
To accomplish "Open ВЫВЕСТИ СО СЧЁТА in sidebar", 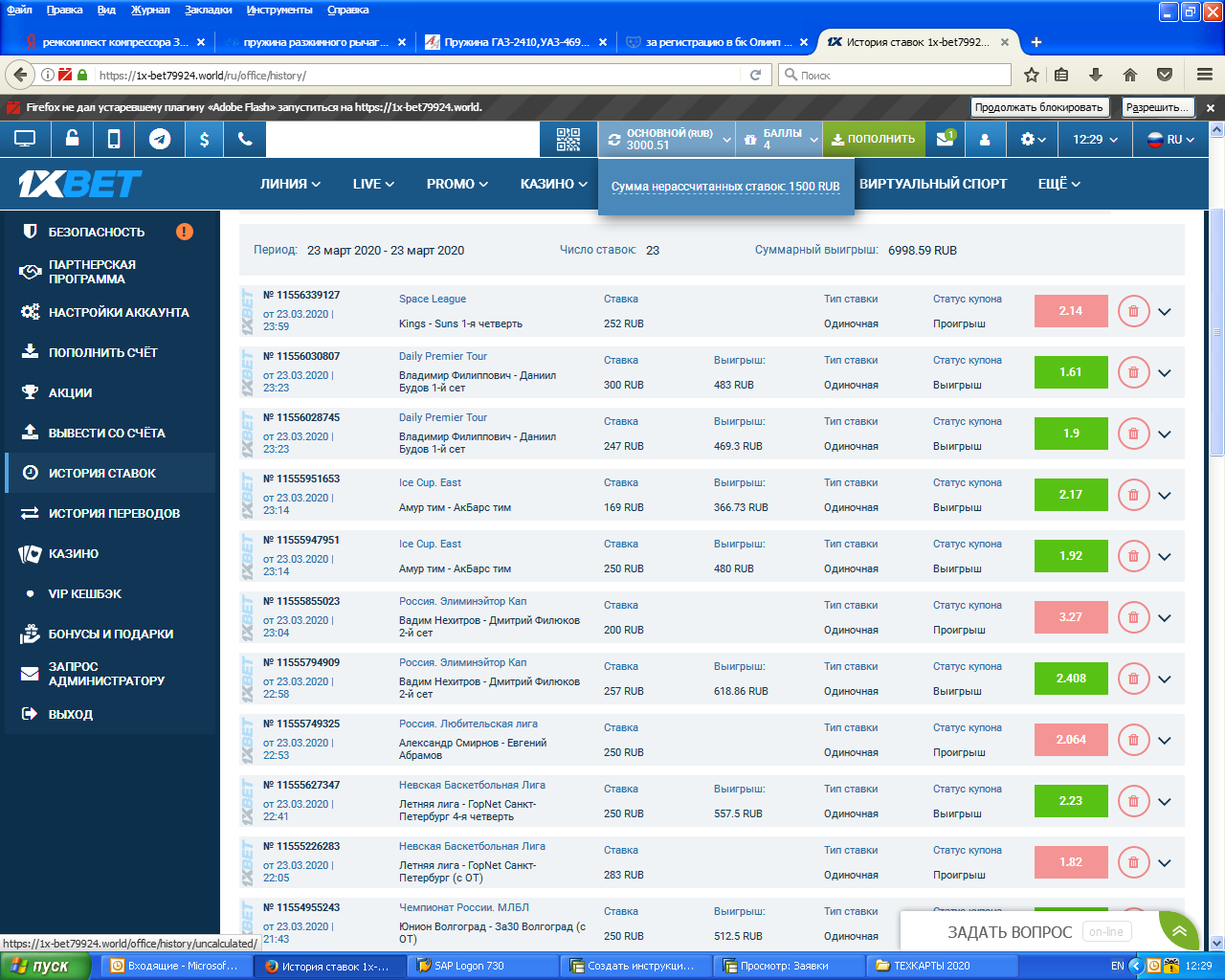I will coord(107,433).
